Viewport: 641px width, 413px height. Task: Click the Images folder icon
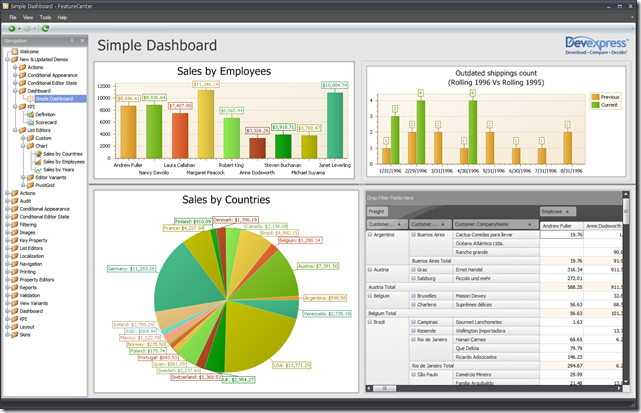click(15, 232)
